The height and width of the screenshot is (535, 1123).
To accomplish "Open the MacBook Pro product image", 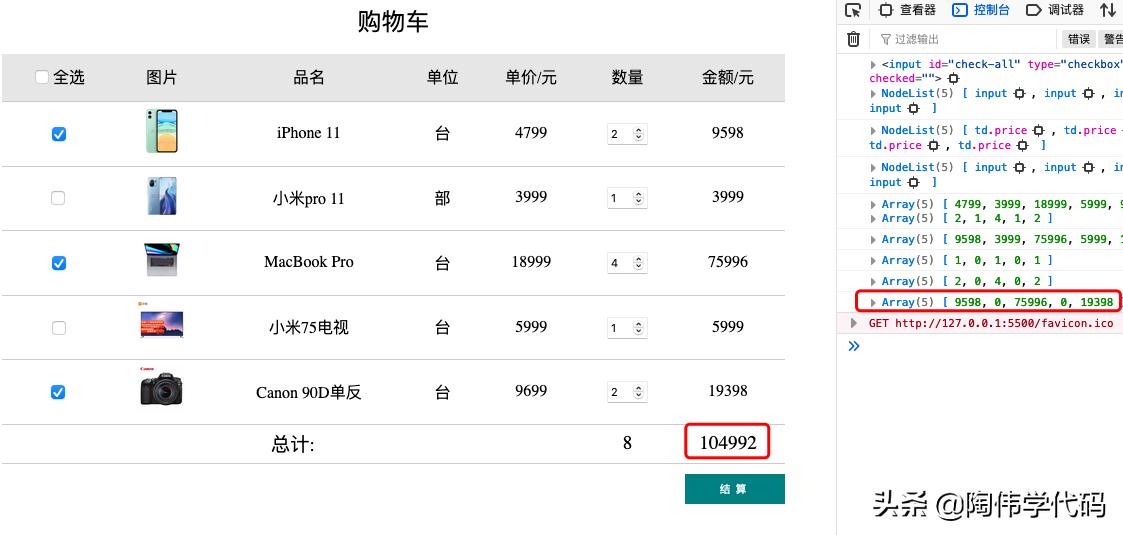I will [x=162, y=260].
